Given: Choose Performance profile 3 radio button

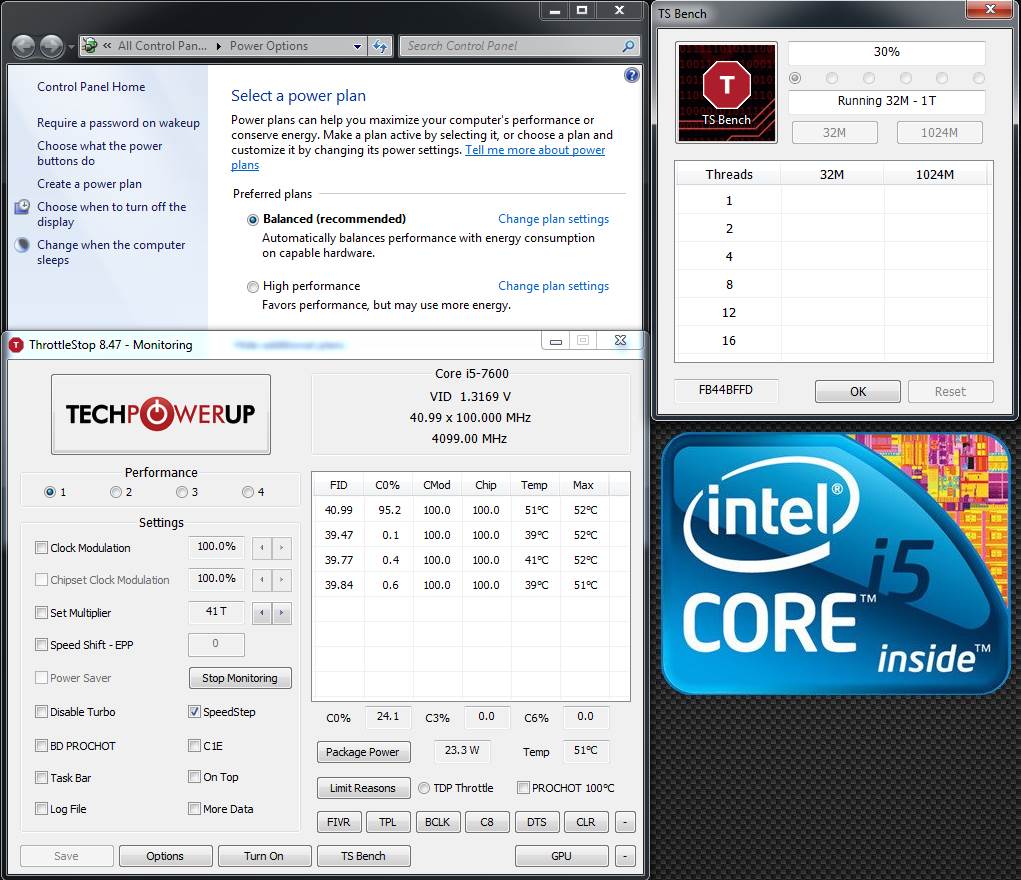Looking at the screenshot, I should point(182,492).
